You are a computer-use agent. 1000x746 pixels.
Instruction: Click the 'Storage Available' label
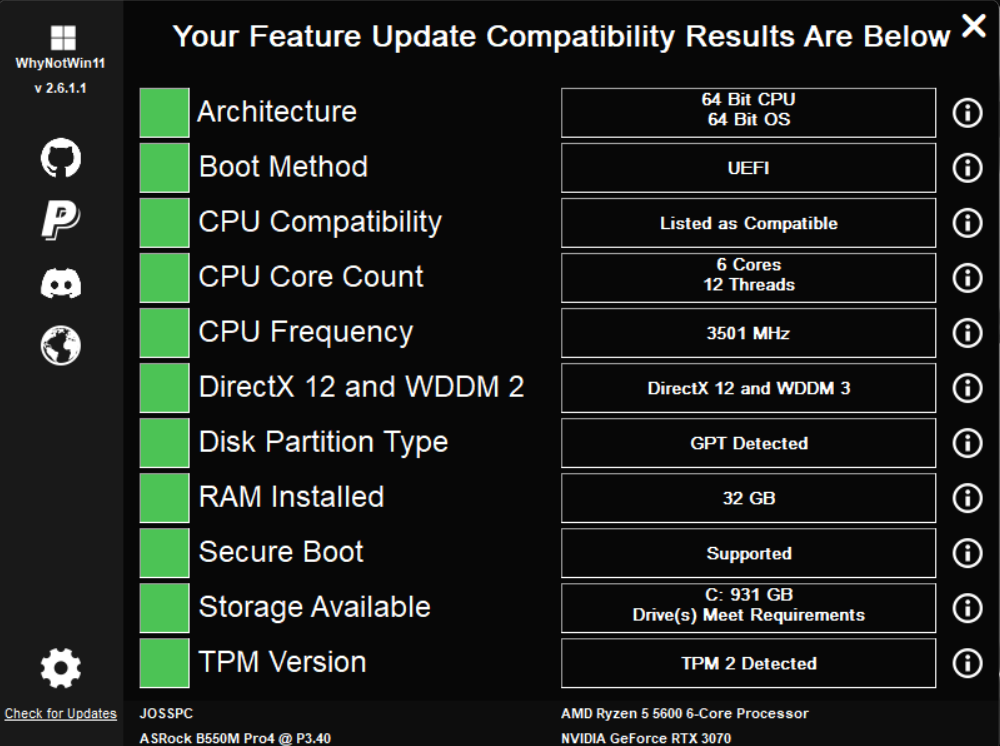(314, 607)
